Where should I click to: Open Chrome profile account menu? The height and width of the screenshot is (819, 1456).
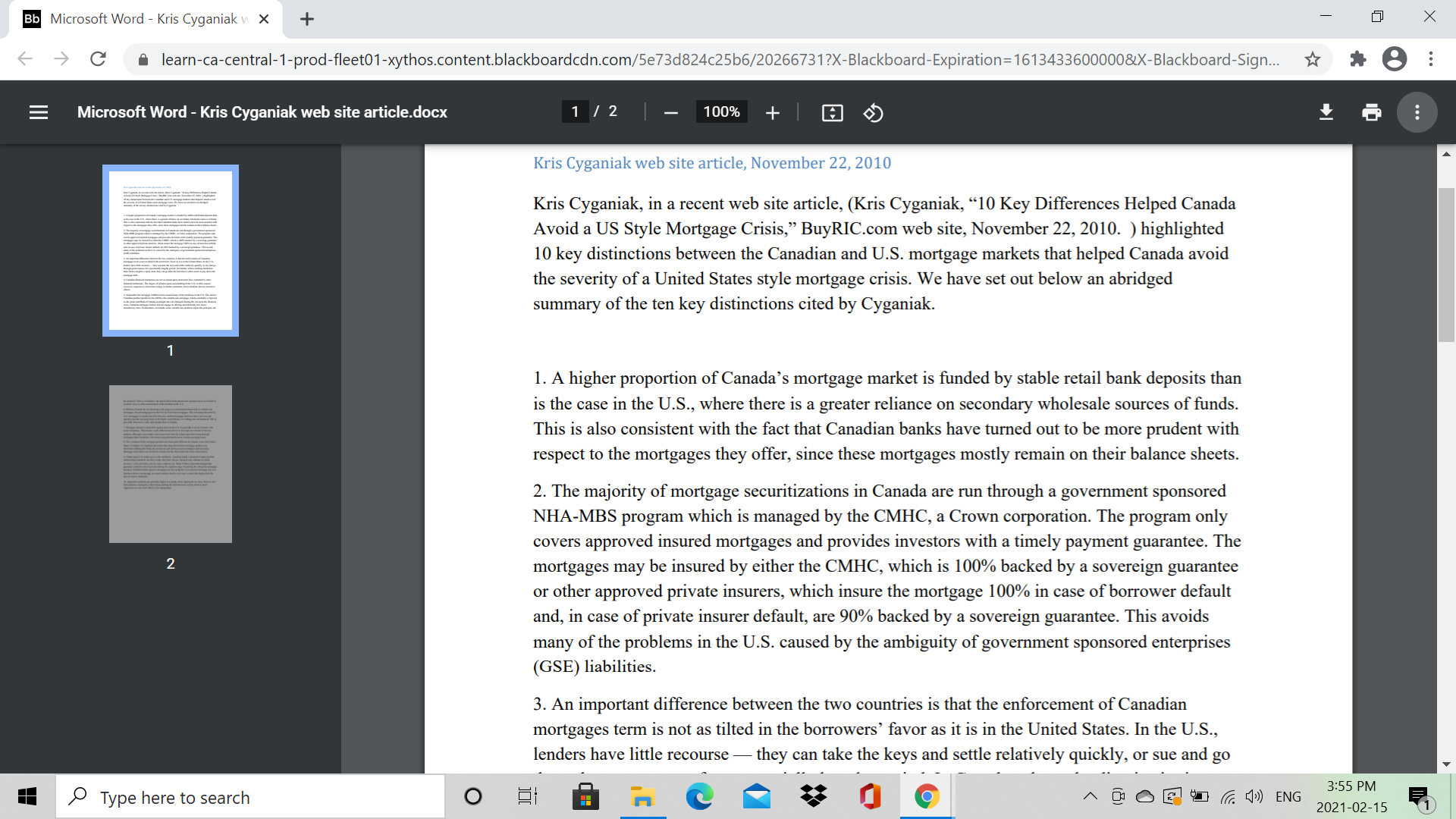click(x=1395, y=58)
